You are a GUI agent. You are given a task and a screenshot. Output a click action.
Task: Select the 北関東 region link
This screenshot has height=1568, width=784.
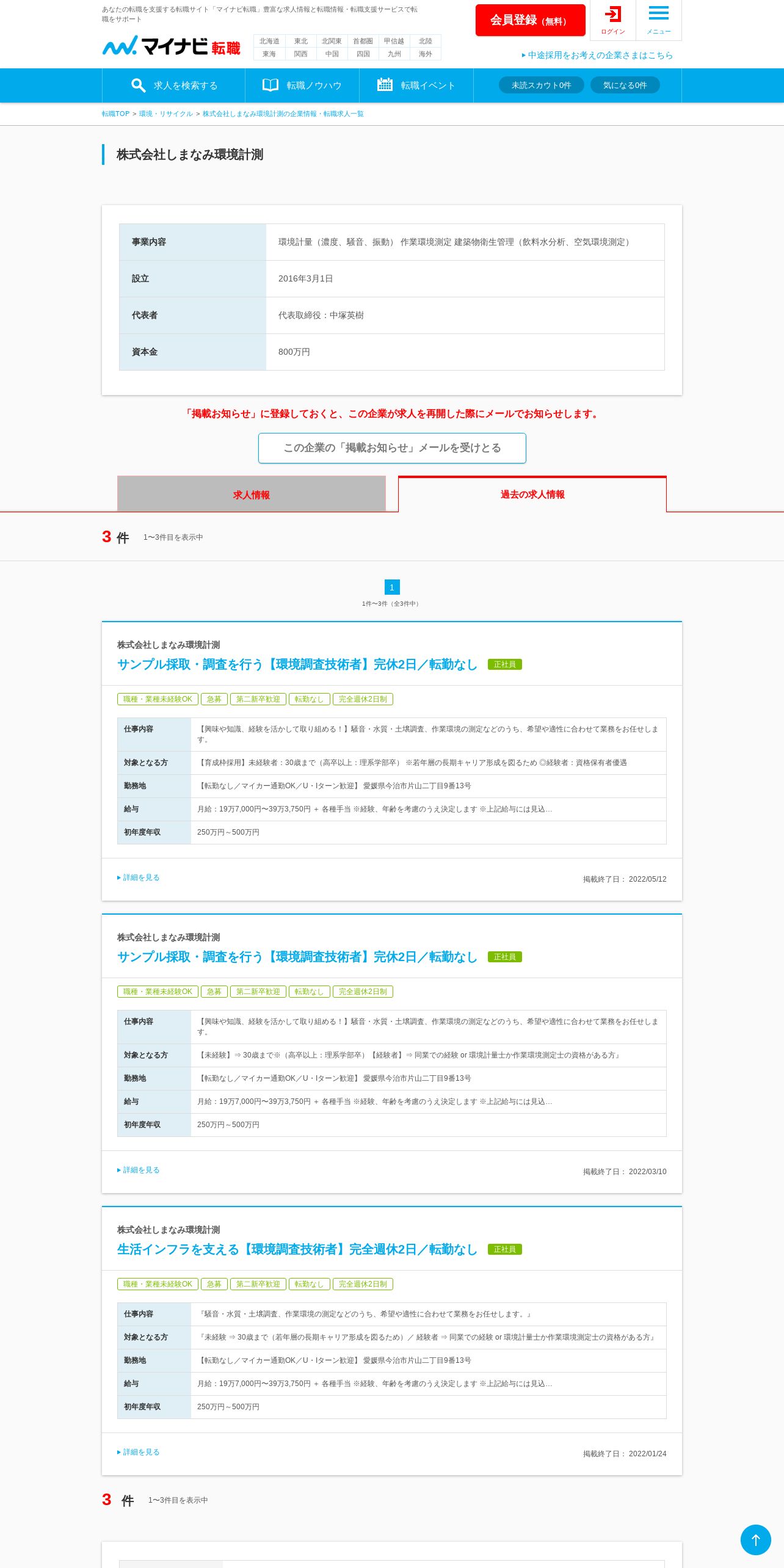332,41
